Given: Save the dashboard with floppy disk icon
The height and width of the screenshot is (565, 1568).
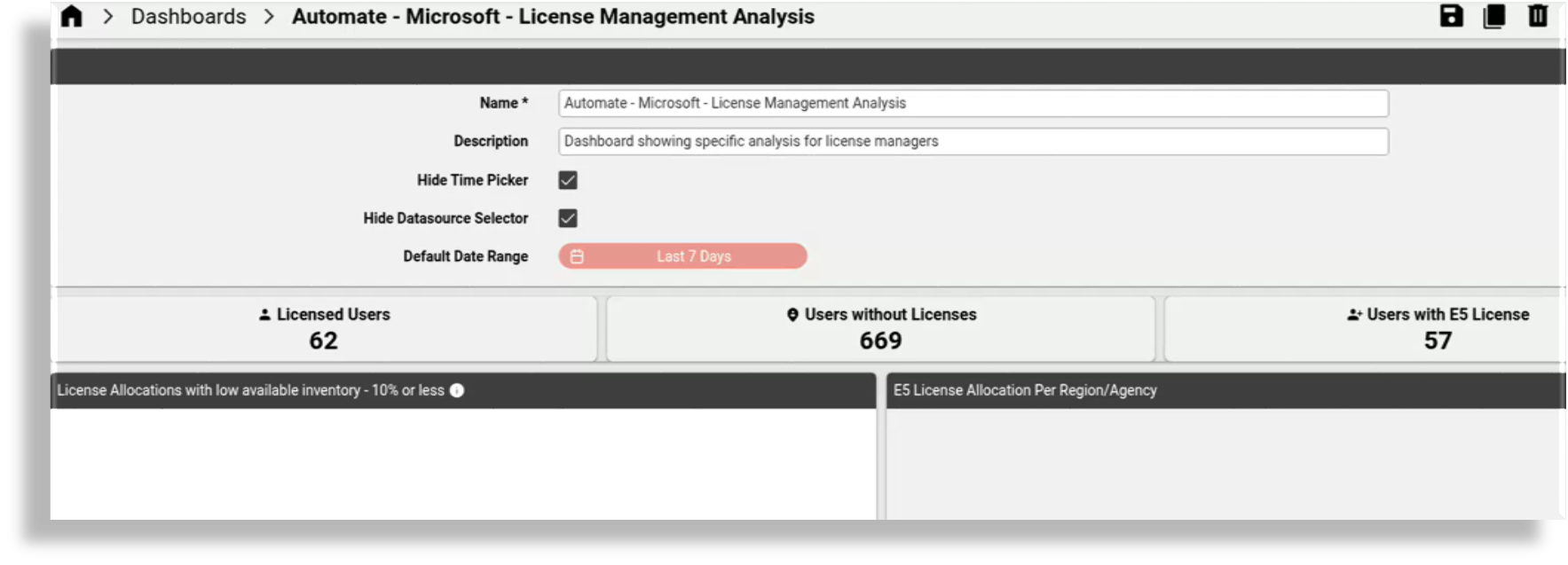Looking at the screenshot, I should (1451, 16).
